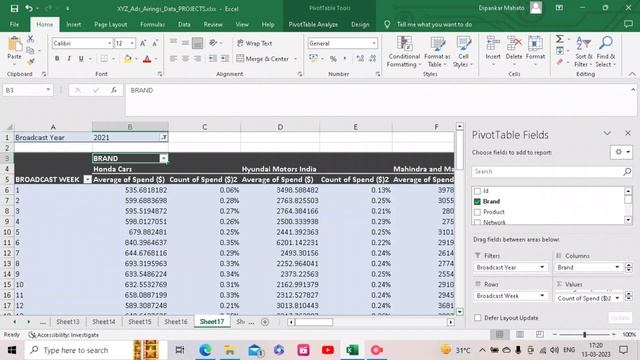Switch to the Insert tab
The width and height of the screenshot is (640, 360).
[73, 24]
